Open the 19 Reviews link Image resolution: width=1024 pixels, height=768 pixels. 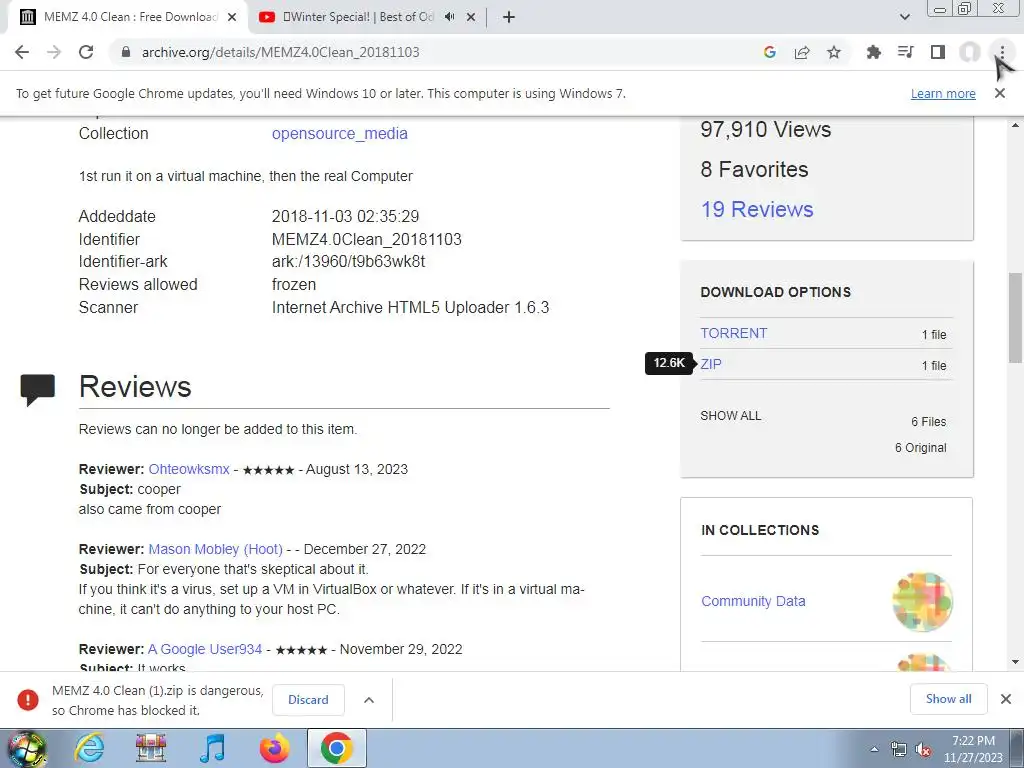tap(757, 209)
